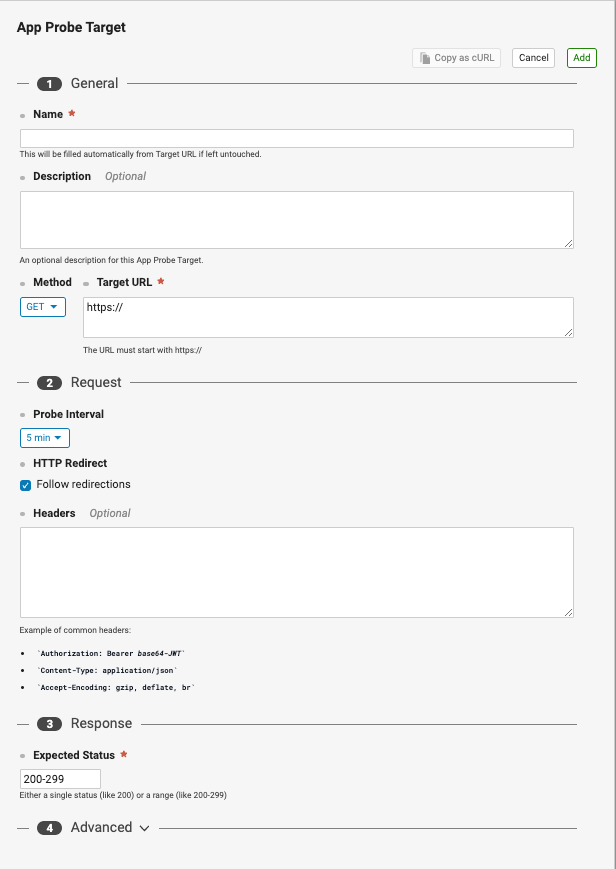Click the Target URL resize grip
This screenshot has height=869, width=616.
point(568,332)
